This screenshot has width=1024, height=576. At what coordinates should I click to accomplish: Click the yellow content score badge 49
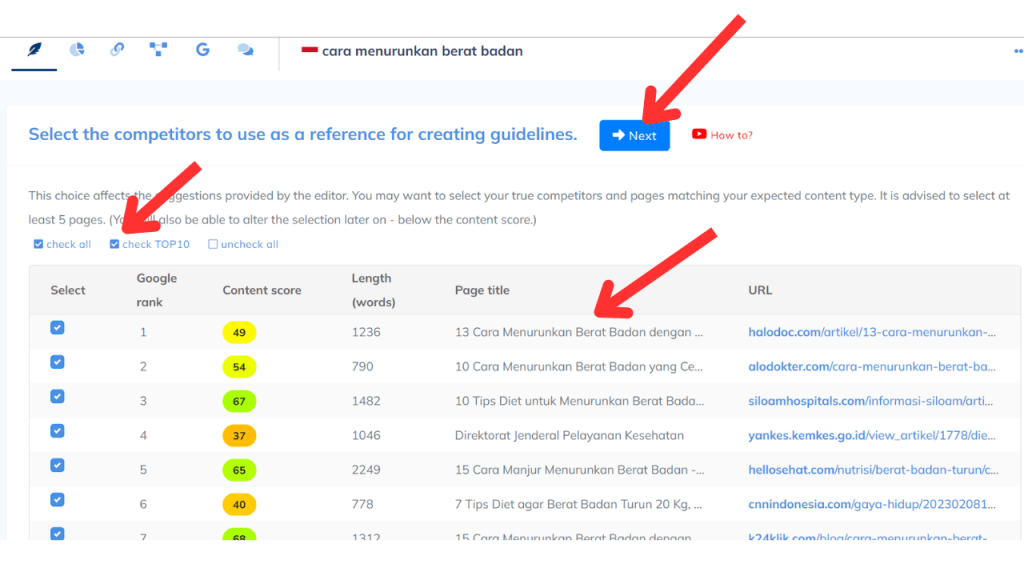tap(239, 332)
